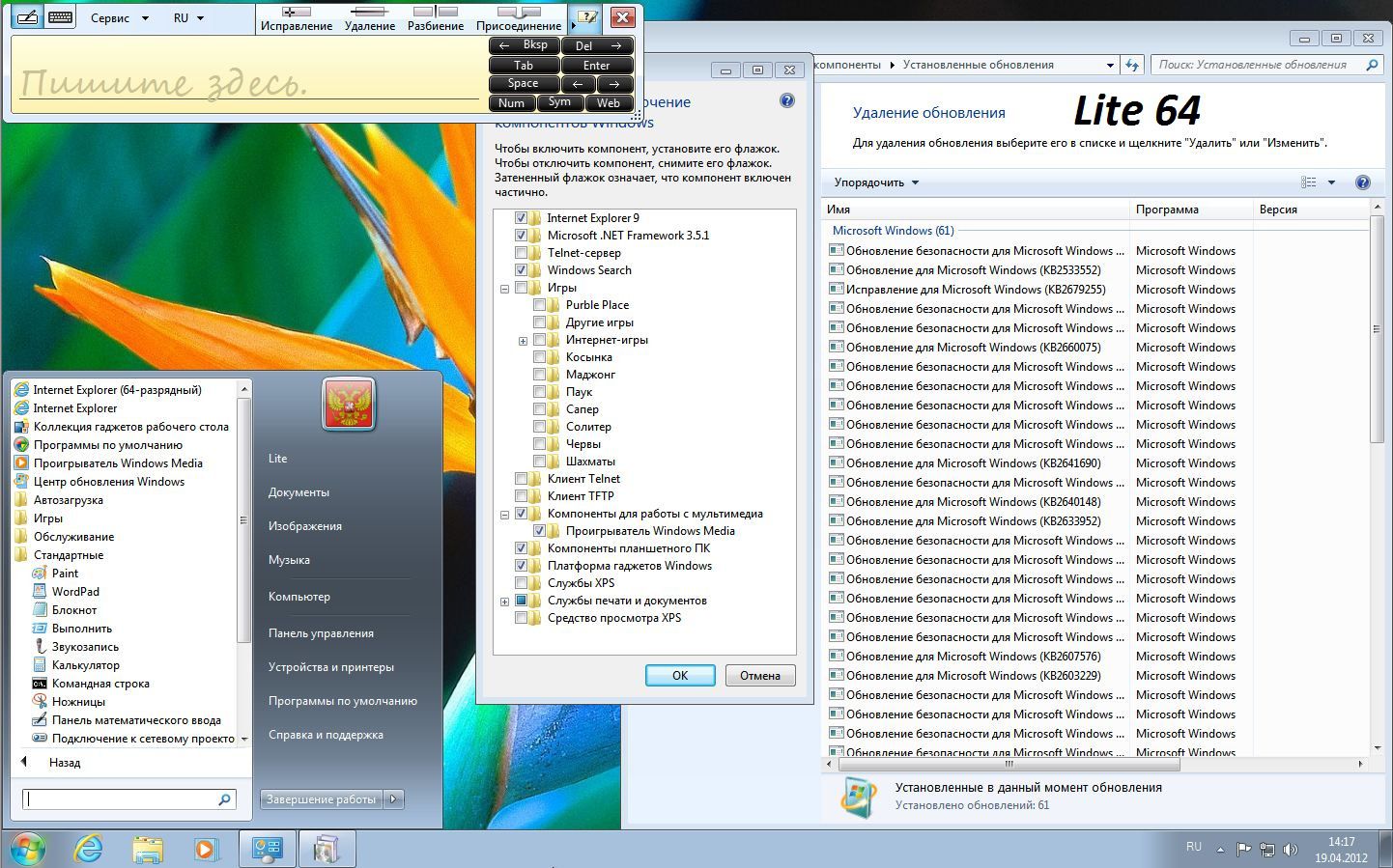Sort by the Имя column header

(x=976, y=209)
